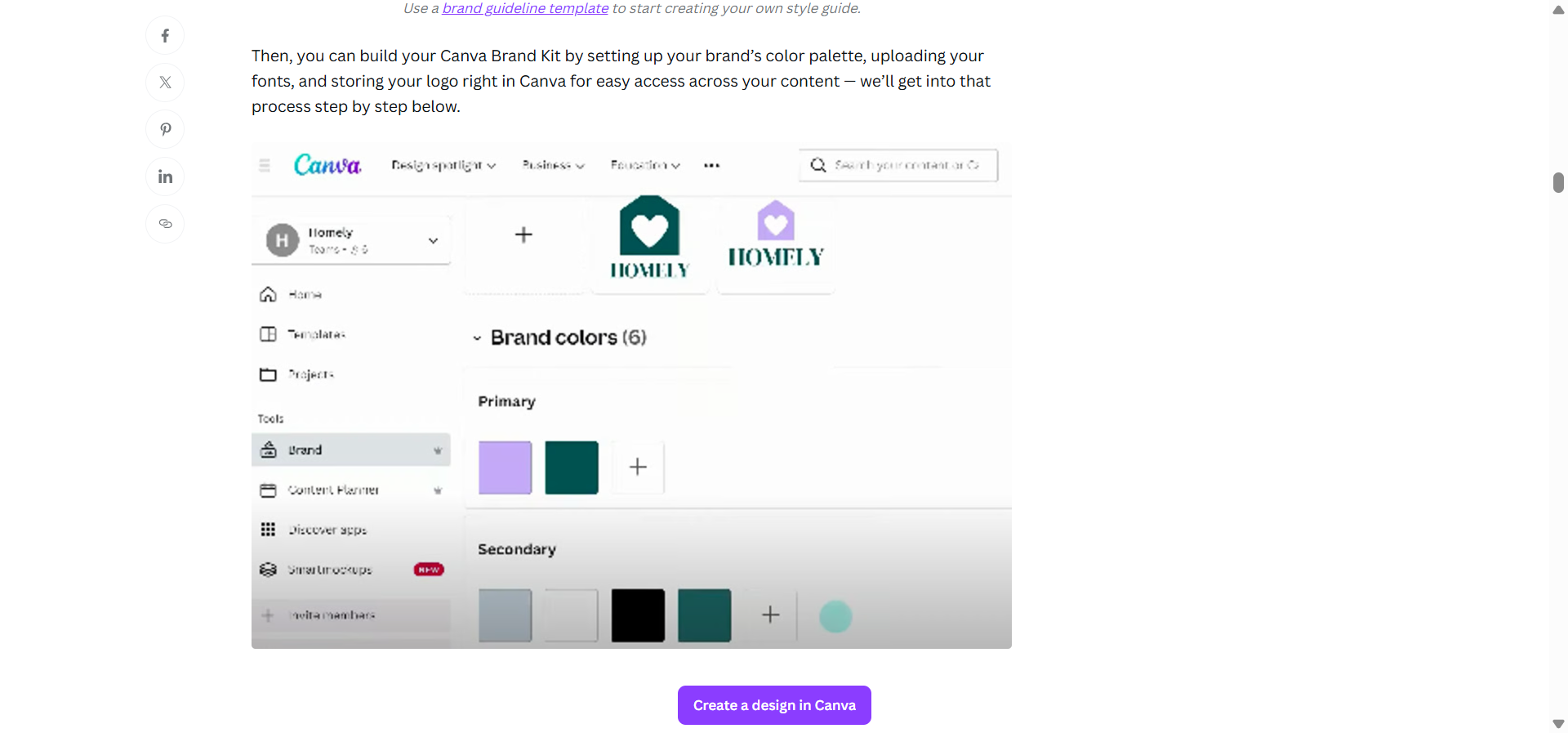Select the black secondary color swatch
The image size is (1568, 733).
(638, 615)
